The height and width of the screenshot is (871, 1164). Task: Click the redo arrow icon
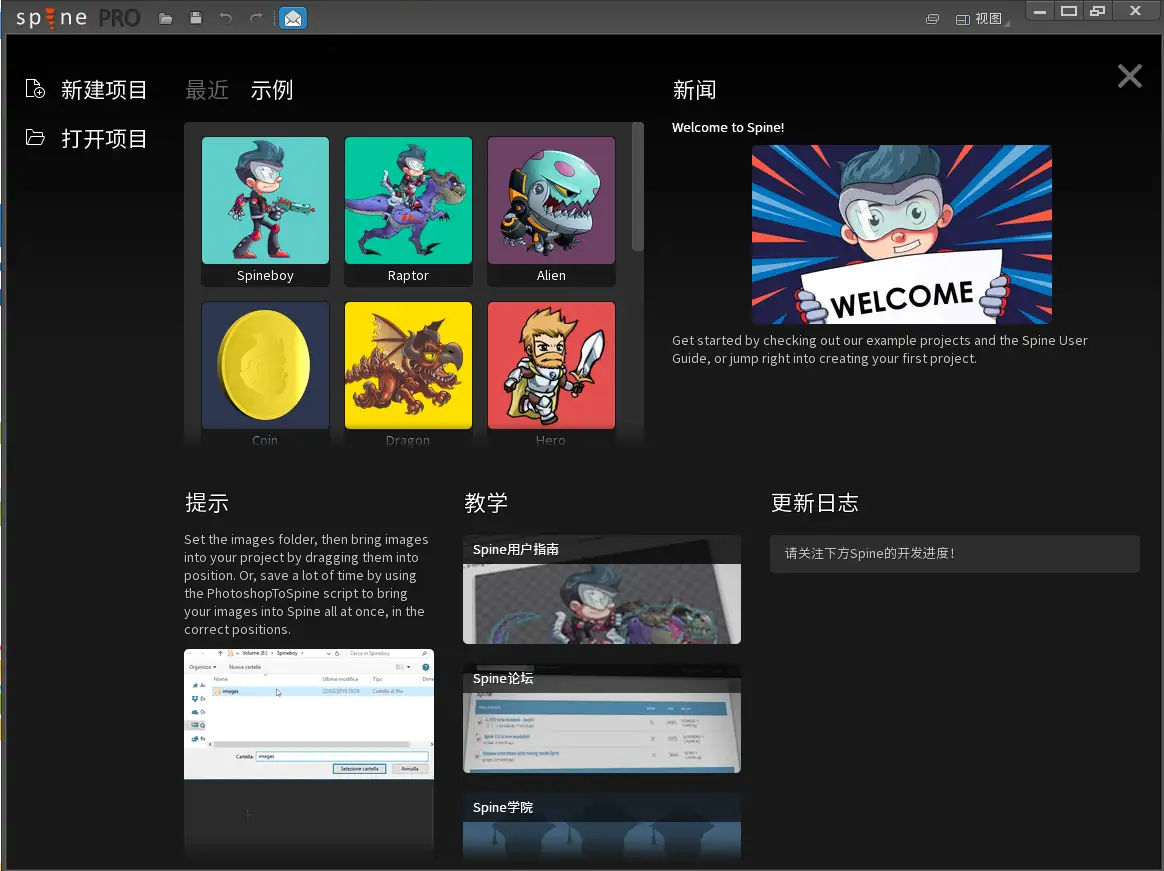point(256,18)
